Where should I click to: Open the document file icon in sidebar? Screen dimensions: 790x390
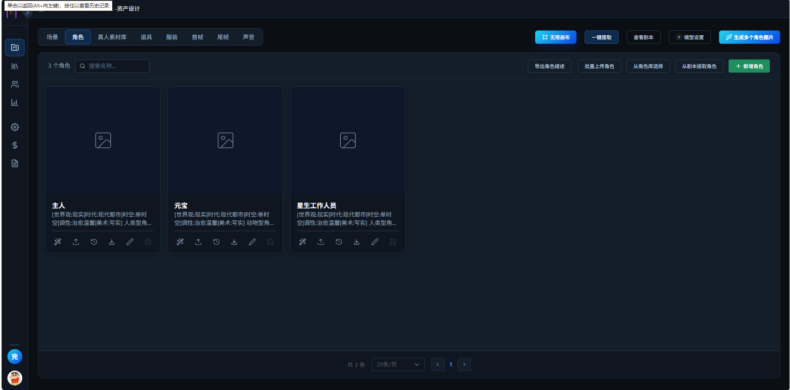(15, 163)
